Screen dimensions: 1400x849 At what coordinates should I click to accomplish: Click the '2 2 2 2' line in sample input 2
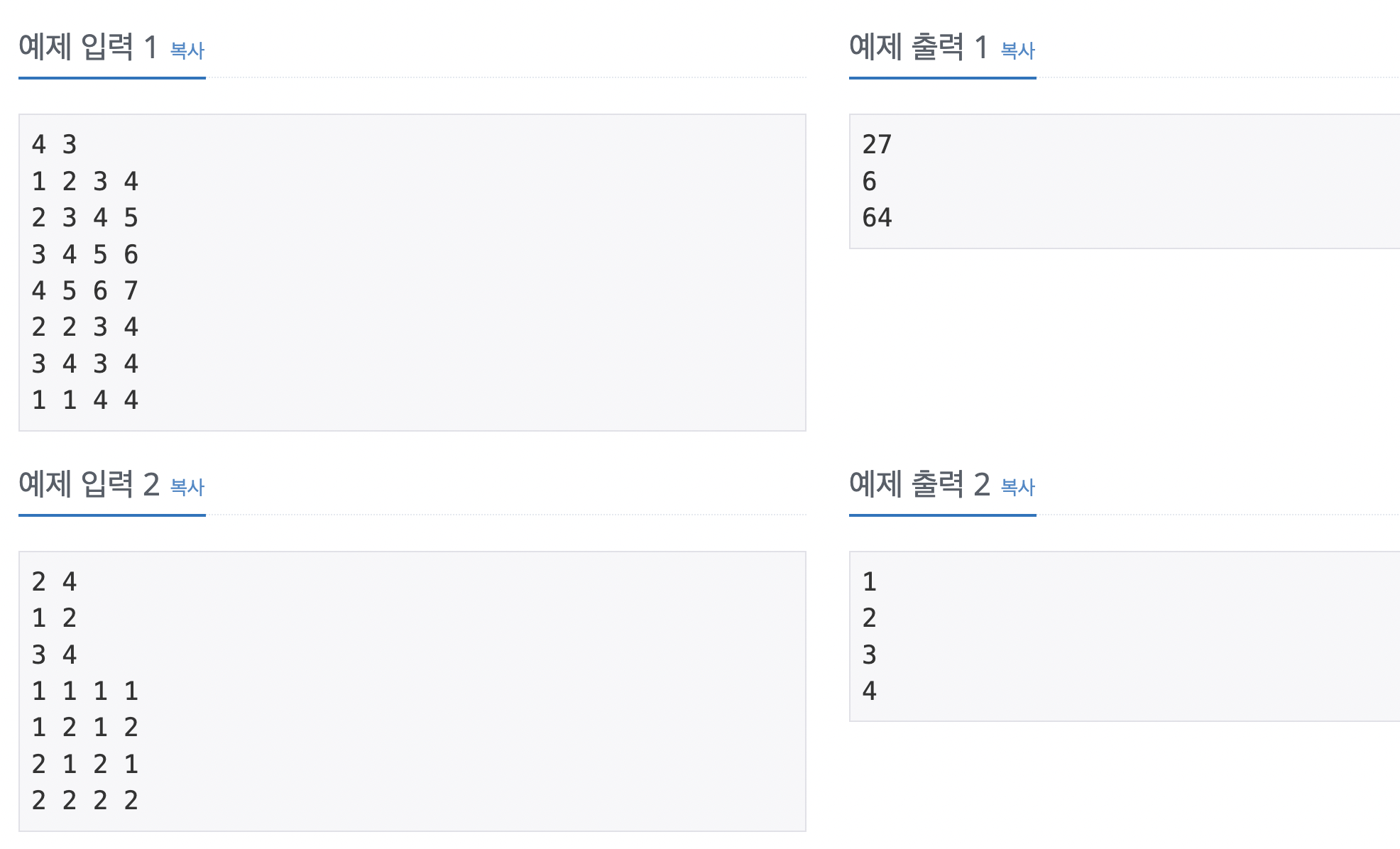[85, 800]
